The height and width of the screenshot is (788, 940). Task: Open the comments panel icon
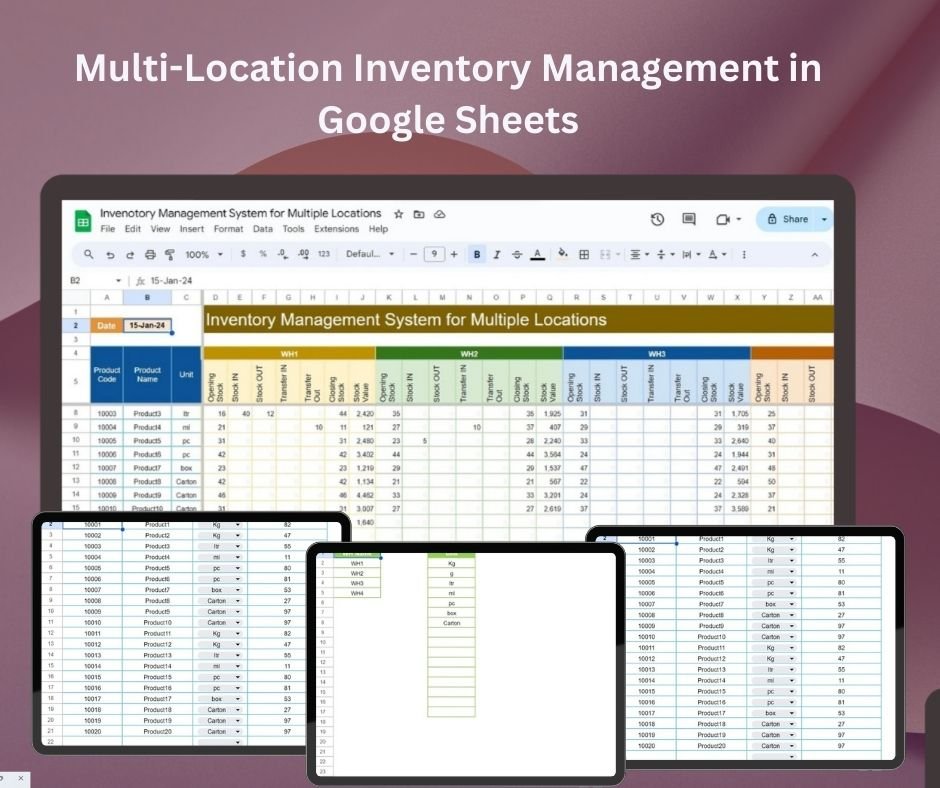tap(689, 219)
